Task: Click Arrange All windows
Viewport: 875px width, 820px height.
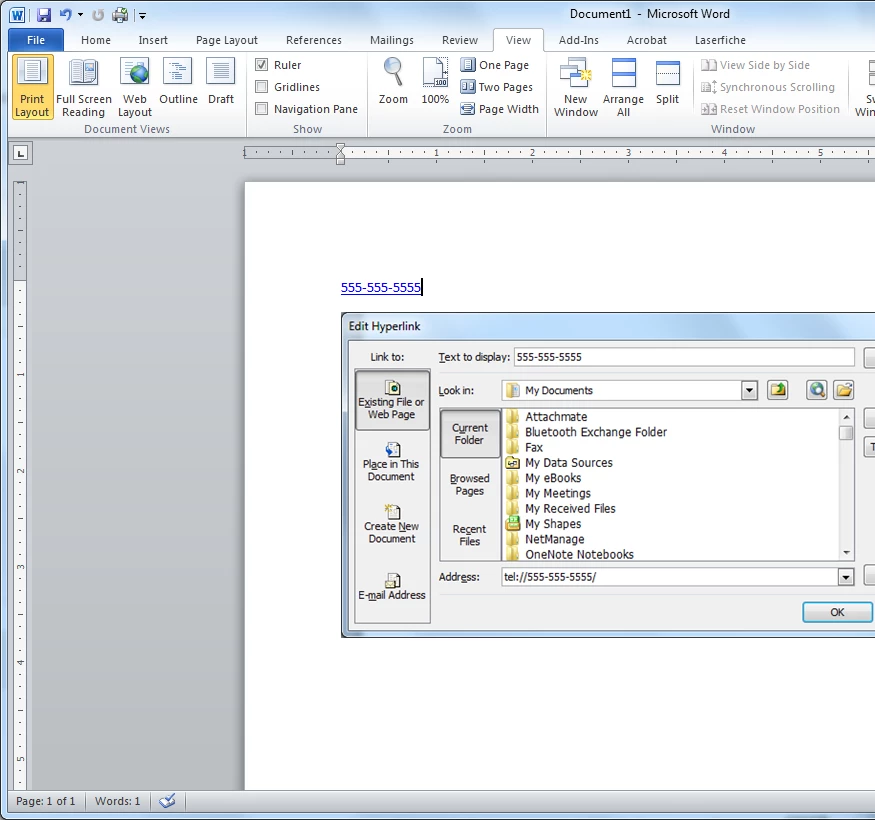Action: pyautogui.click(x=623, y=88)
